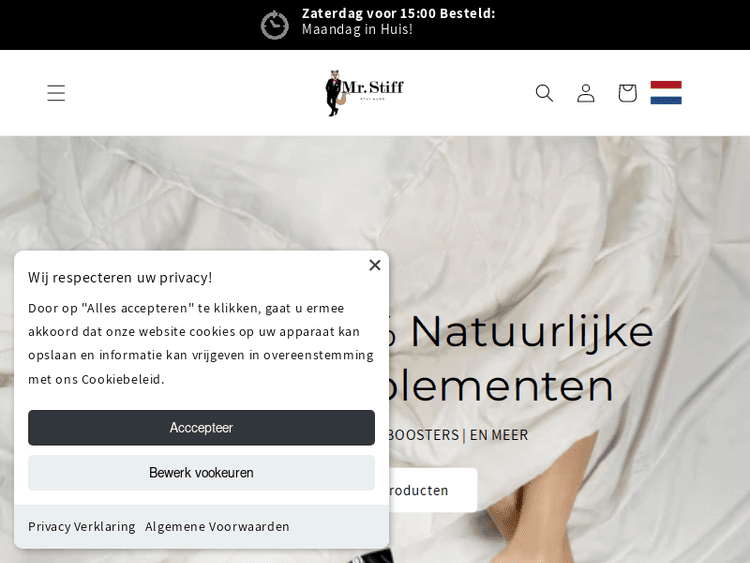Open the Privacy Verklaring link

point(82,527)
